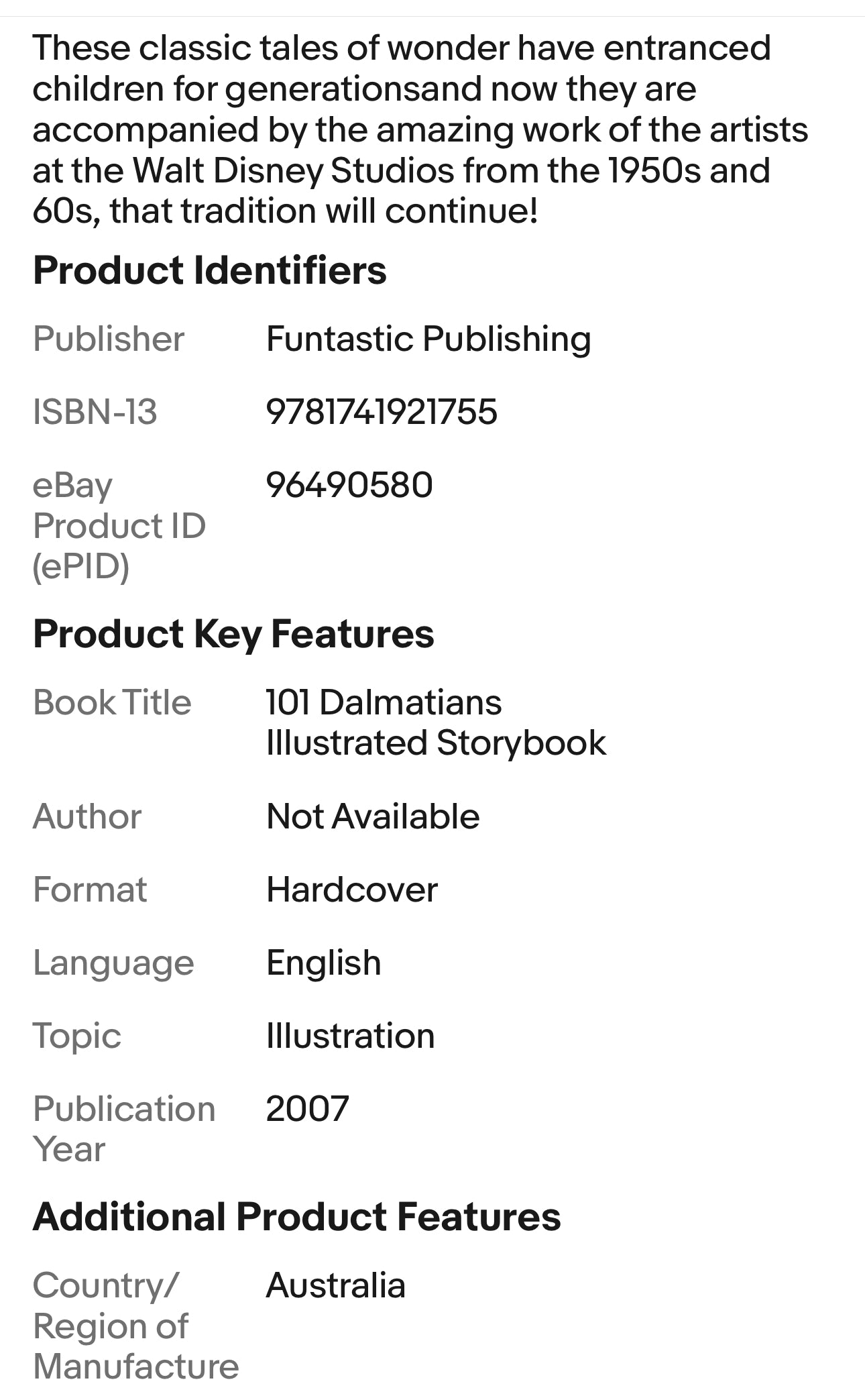Select the publication year 2007

(x=307, y=1109)
